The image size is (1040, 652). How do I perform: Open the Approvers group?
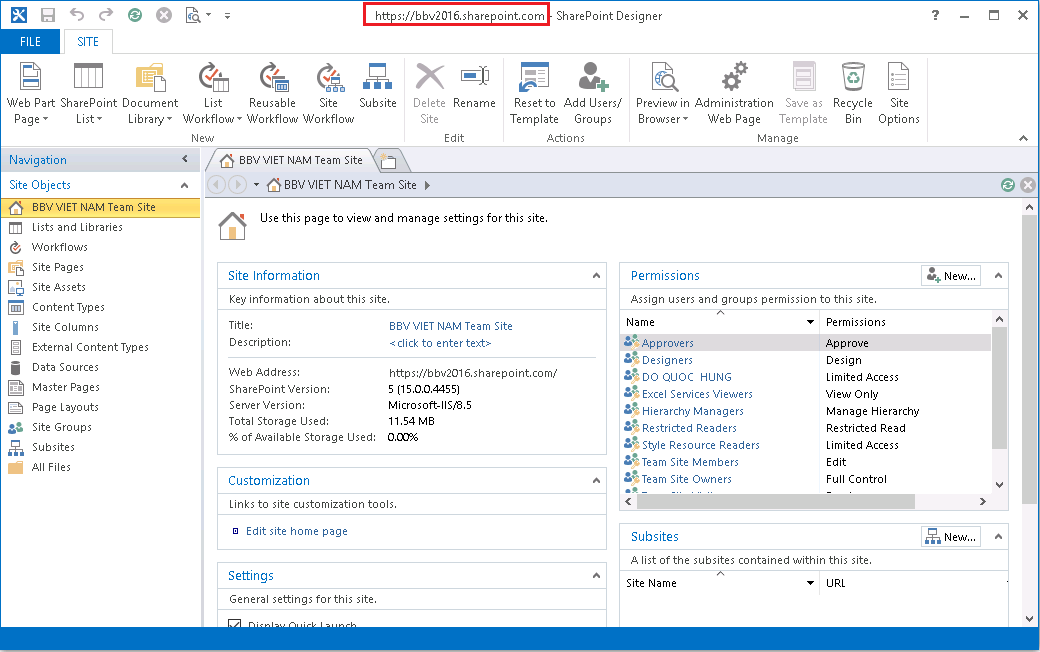(x=667, y=343)
